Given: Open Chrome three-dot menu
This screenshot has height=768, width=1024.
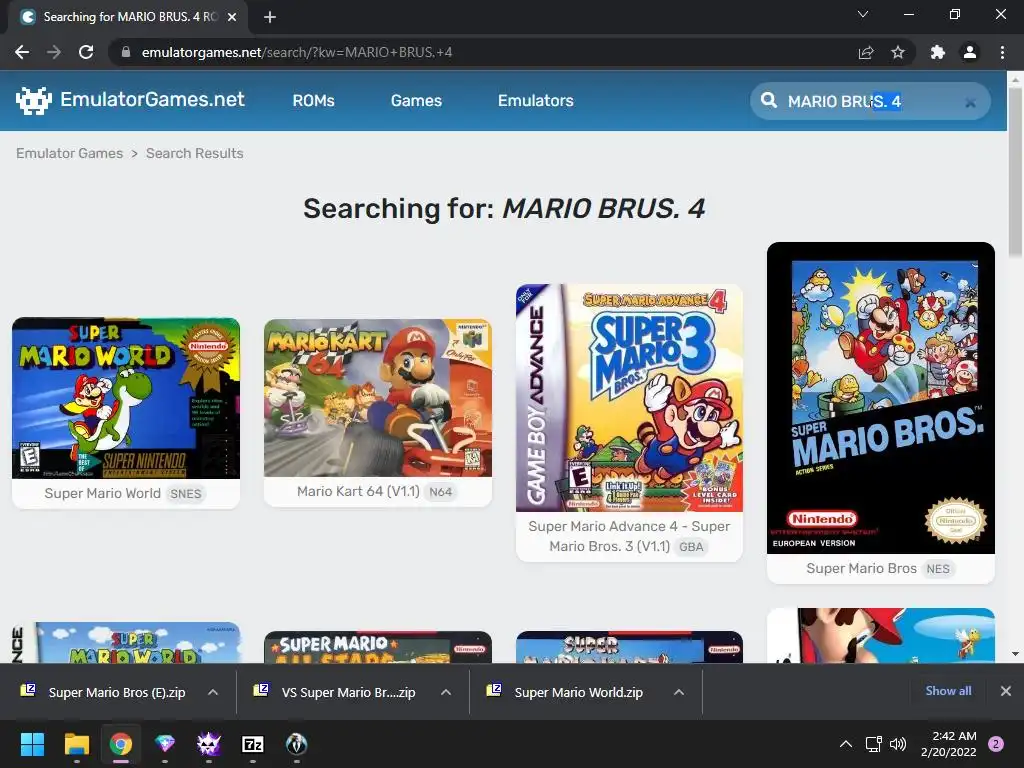Looking at the screenshot, I should 1002,52.
